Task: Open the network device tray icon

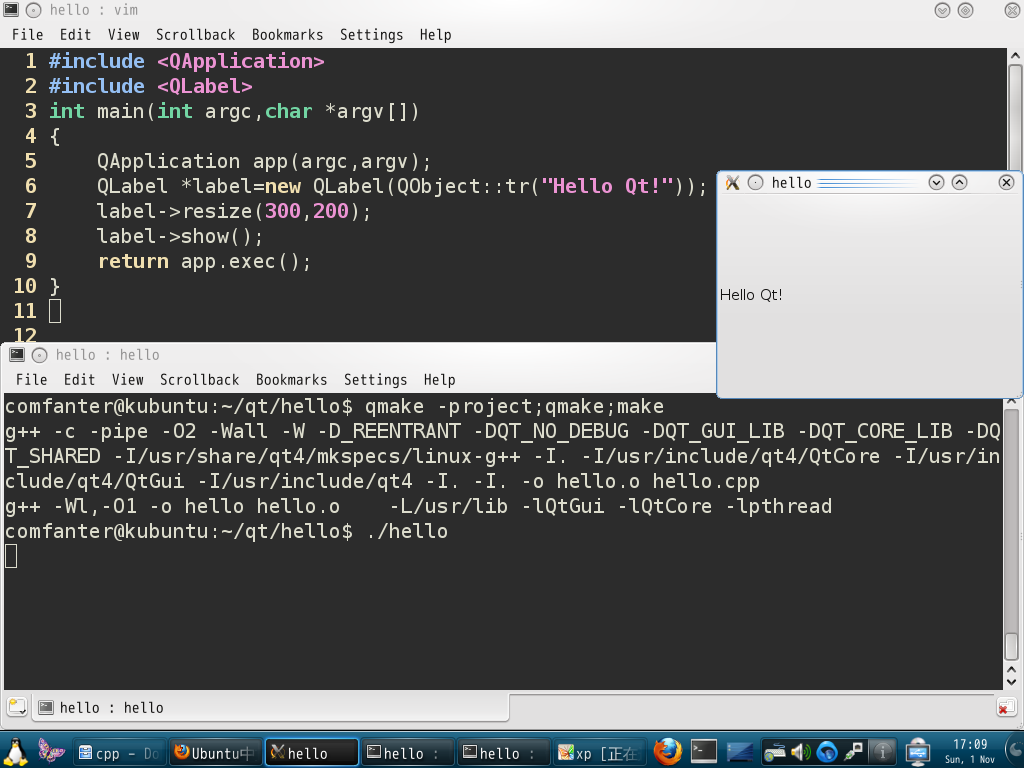Action: pyautogui.click(x=775, y=753)
